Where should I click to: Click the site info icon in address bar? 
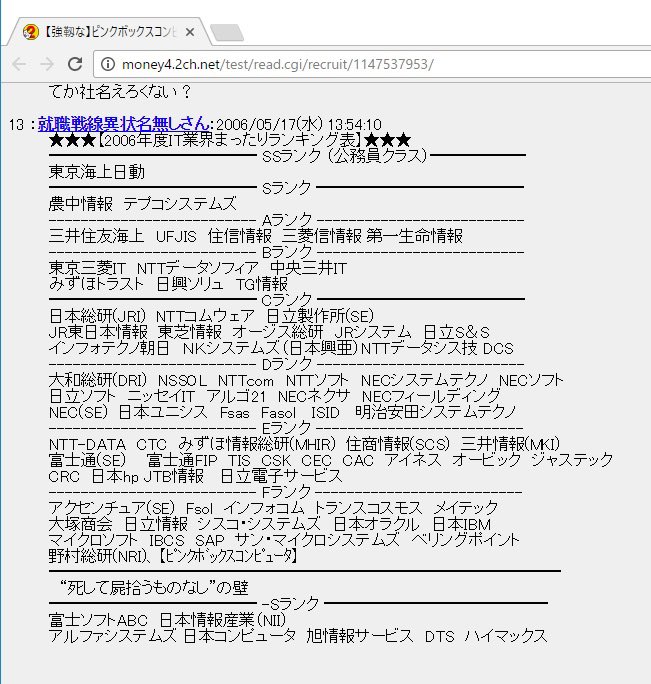pyautogui.click(x=108, y=64)
